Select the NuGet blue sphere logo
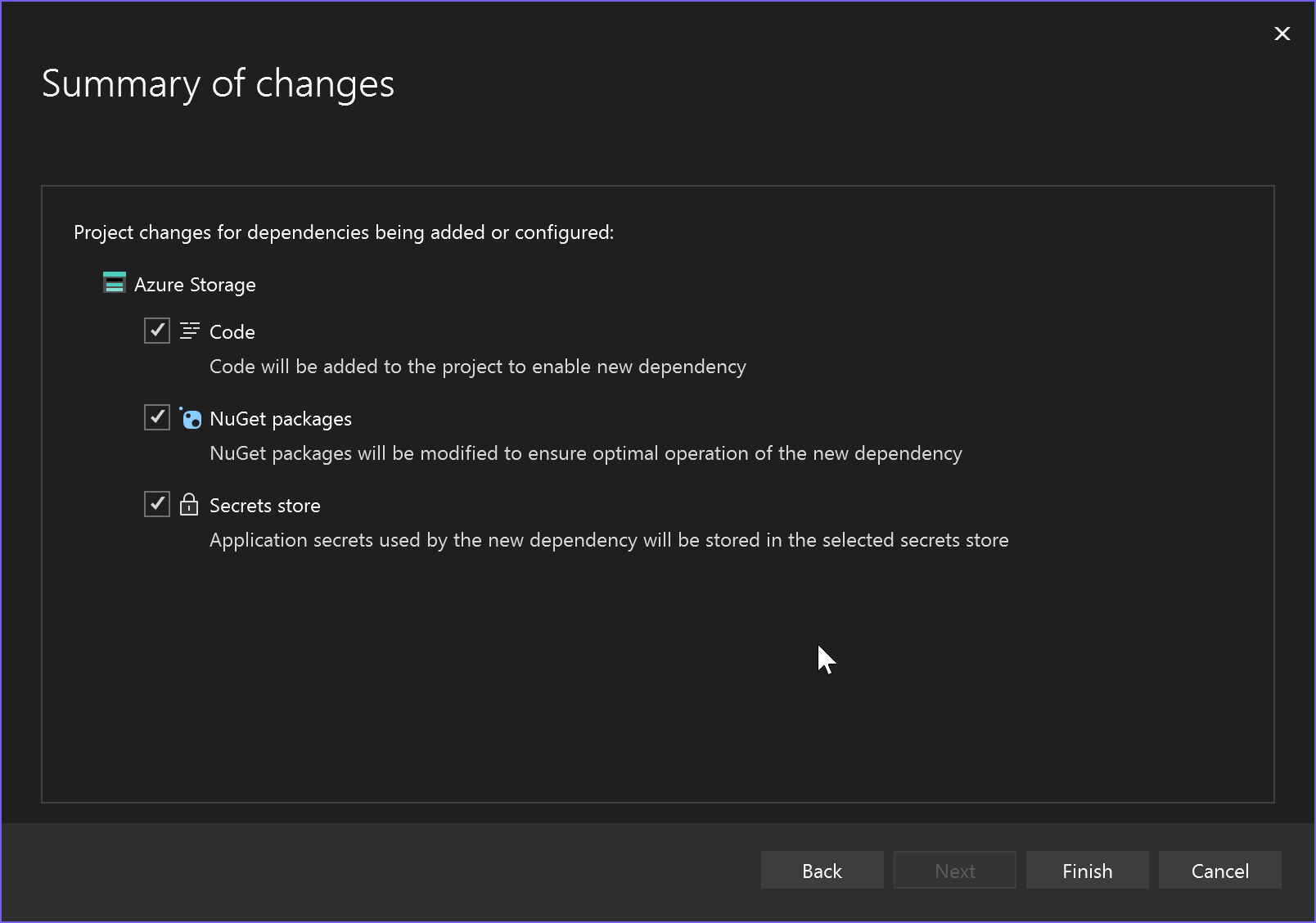The width and height of the screenshot is (1316, 923). click(x=191, y=418)
